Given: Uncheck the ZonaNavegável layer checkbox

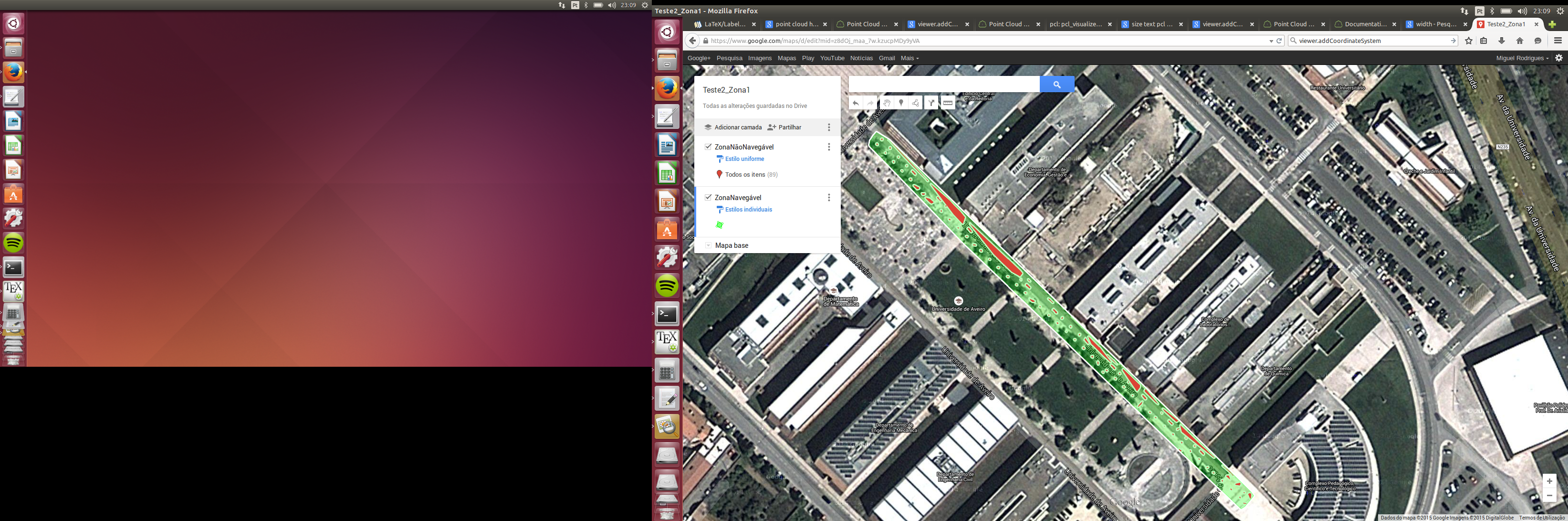Looking at the screenshot, I should [x=708, y=197].
